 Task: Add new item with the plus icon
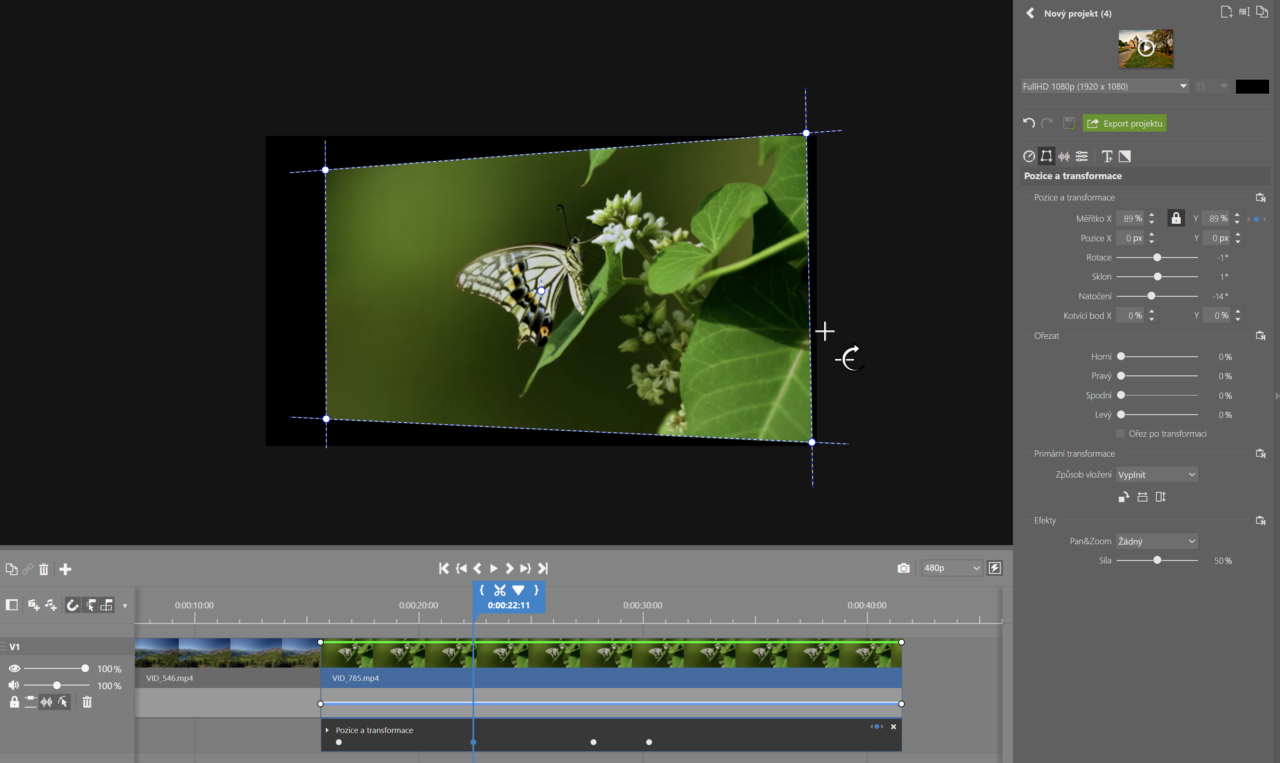coord(65,569)
